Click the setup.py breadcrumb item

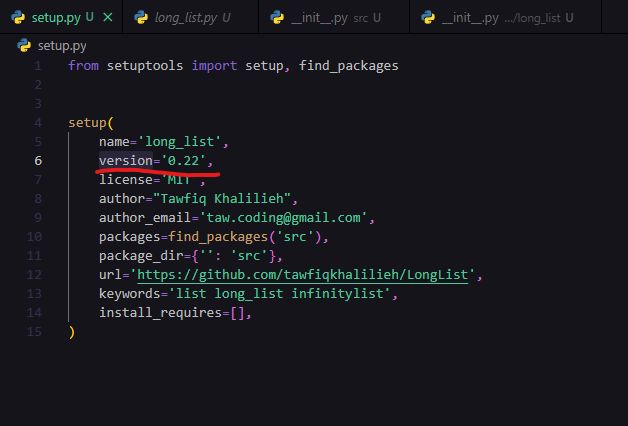click(62, 46)
